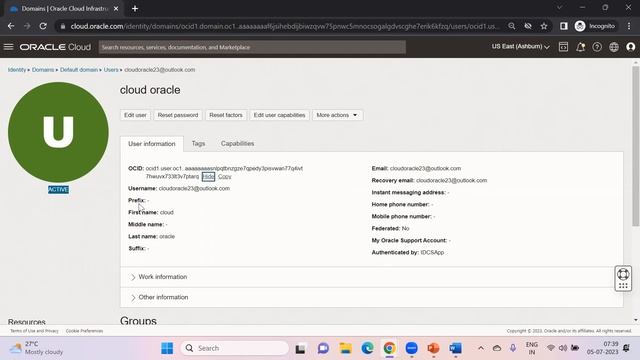This screenshot has width=640, height=360.
Task: Click the browser forward arrow
Action: point(27,26)
